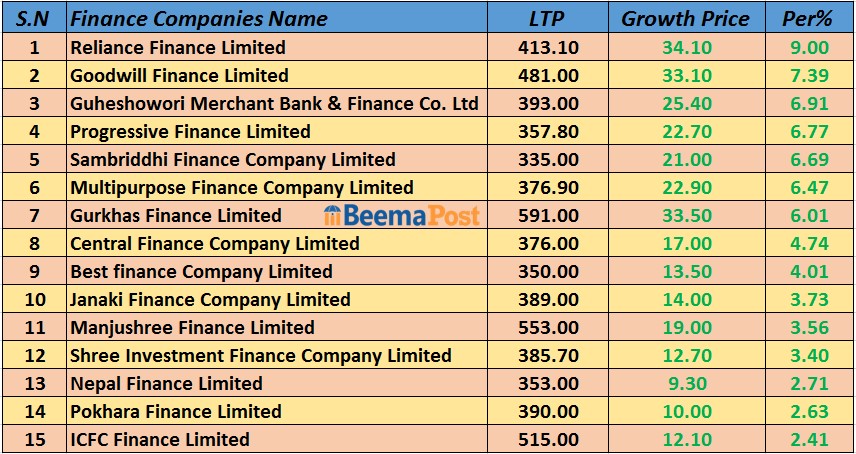Click Best finance Company Limited name
The image size is (856, 454).
pos(201,271)
